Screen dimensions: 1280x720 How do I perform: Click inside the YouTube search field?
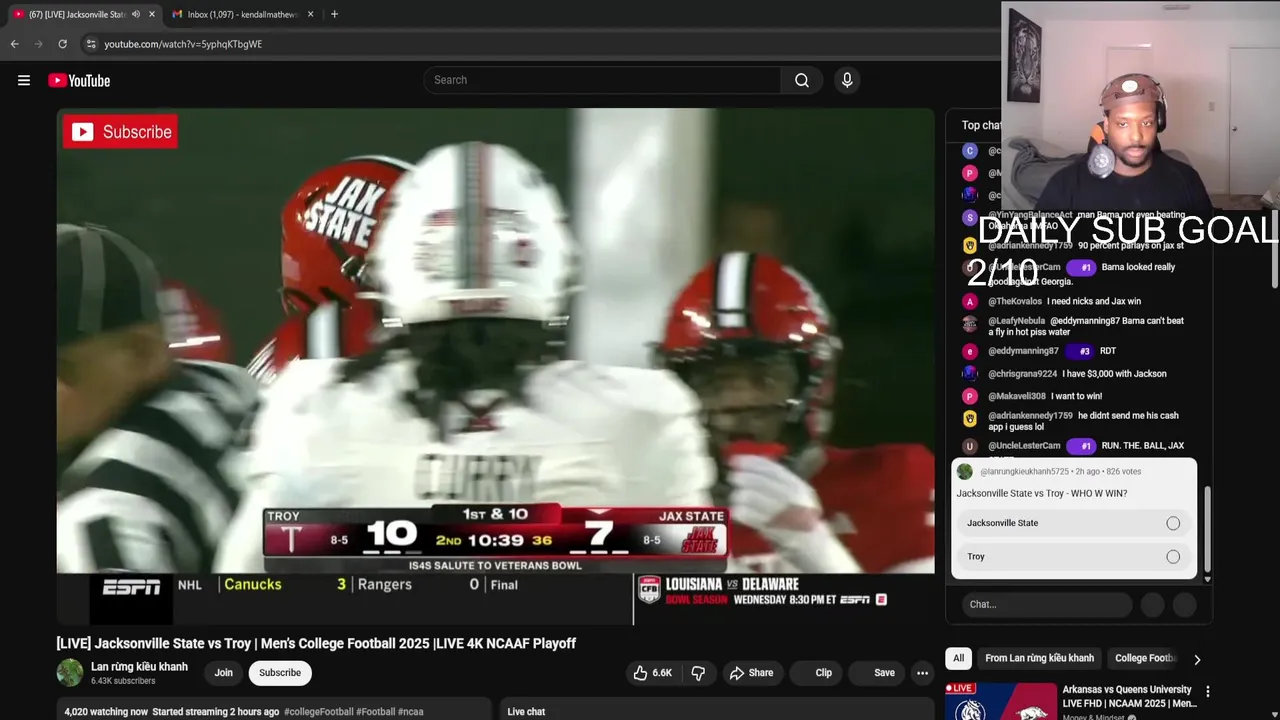pos(602,80)
